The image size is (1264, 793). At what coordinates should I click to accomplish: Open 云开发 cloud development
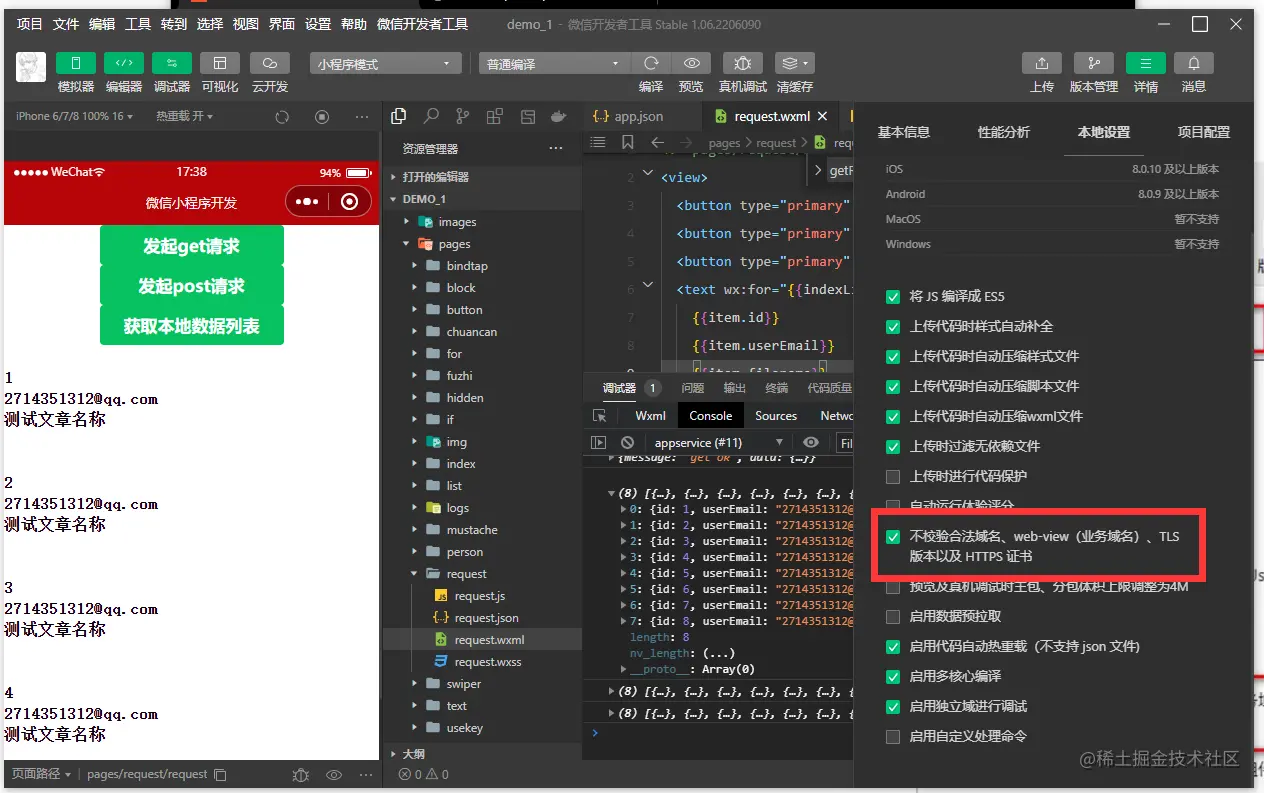pos(270,63)
